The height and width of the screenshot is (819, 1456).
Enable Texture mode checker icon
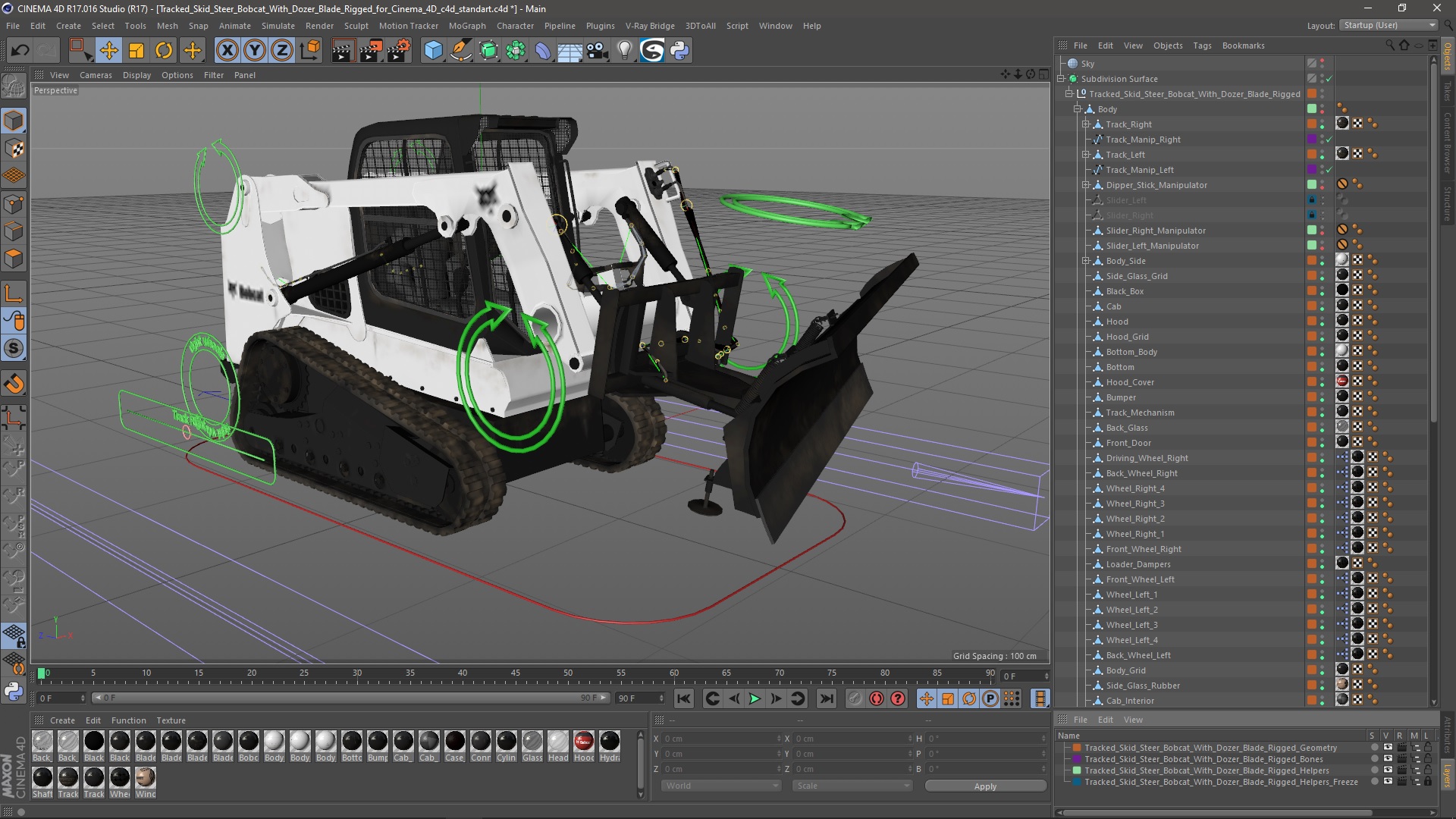(14, 149)
